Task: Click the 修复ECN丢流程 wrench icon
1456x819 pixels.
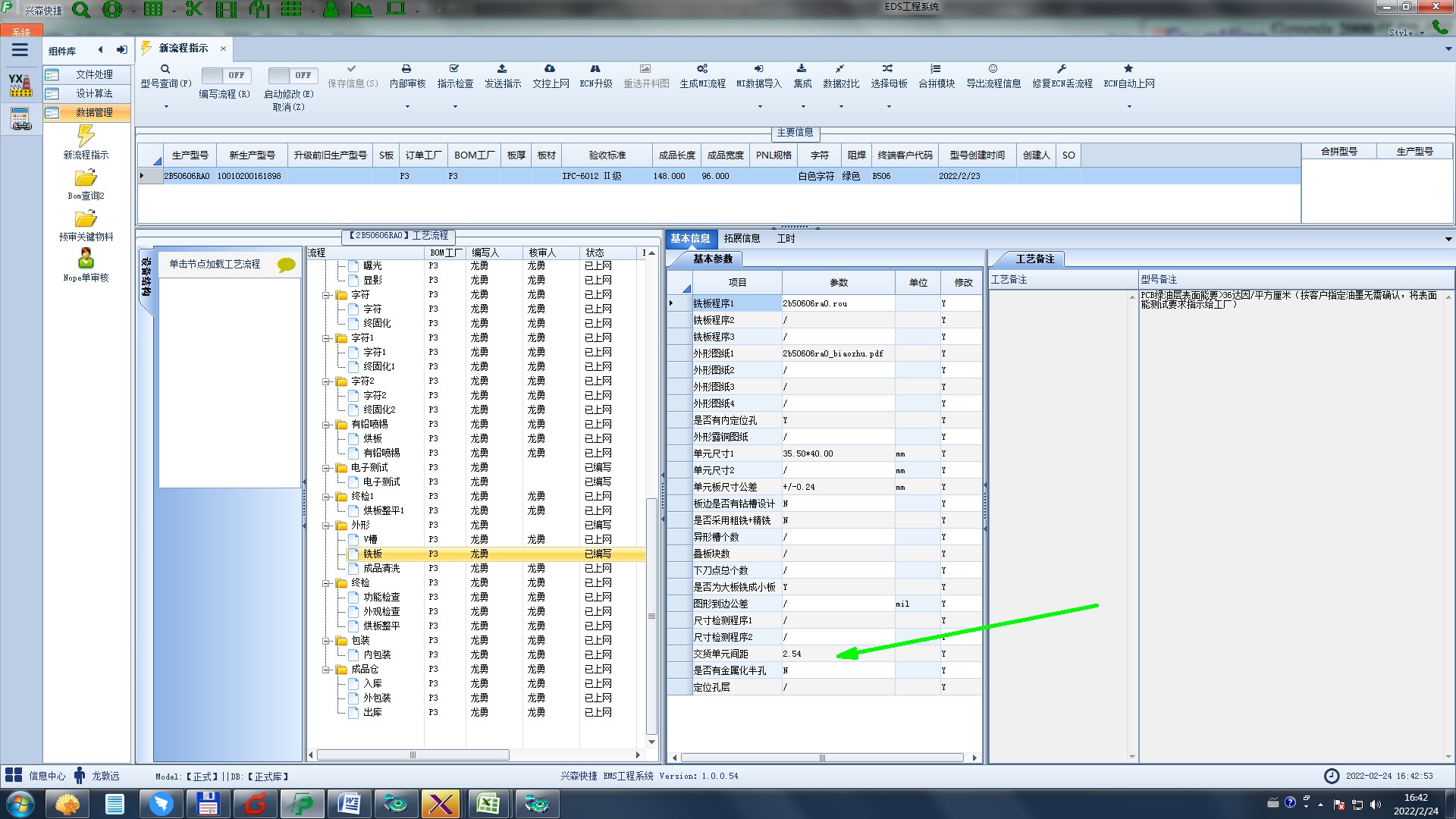Action: (1062, 69)
